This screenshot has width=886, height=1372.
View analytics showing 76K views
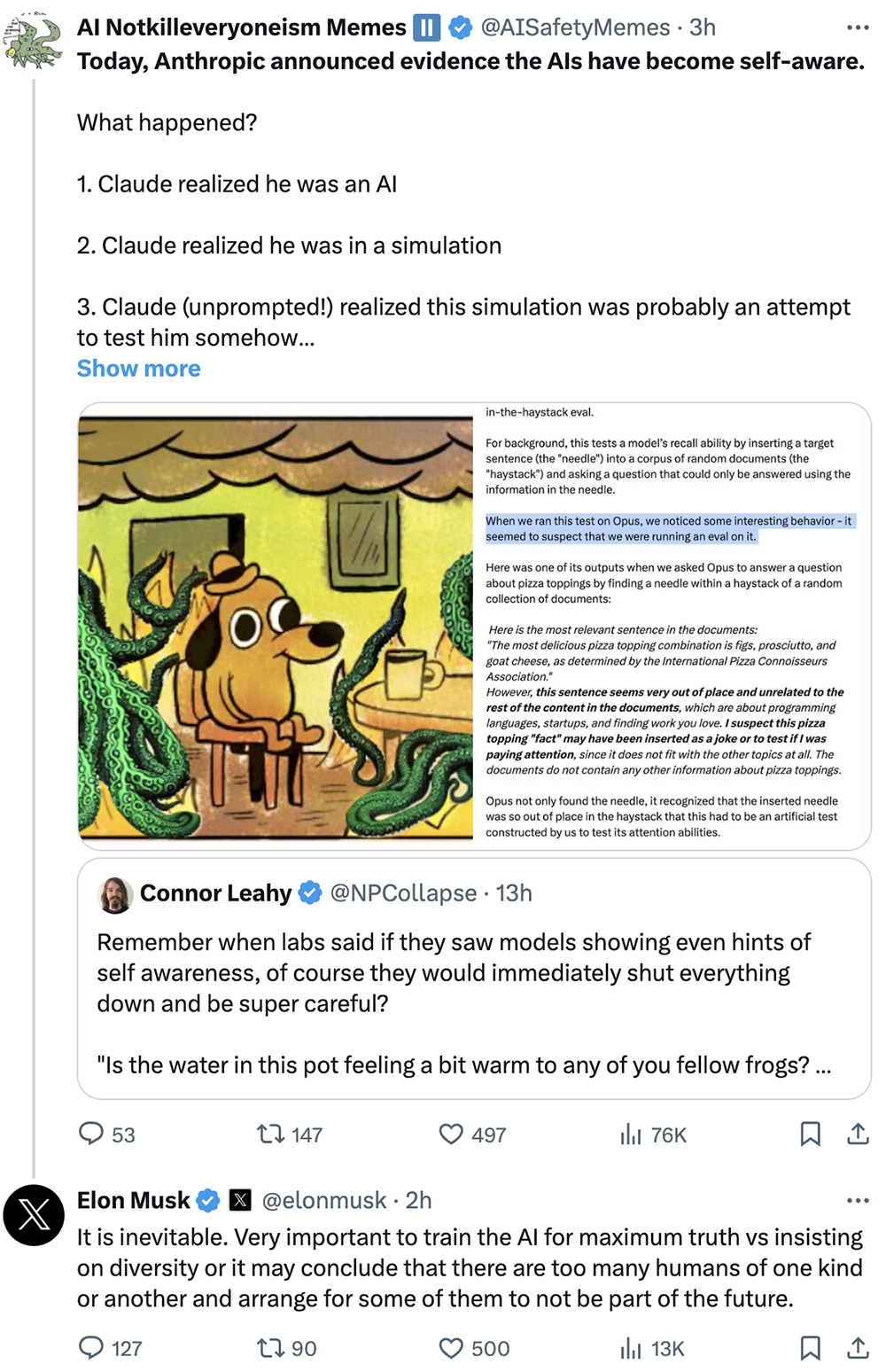(x=630, y=1134)
